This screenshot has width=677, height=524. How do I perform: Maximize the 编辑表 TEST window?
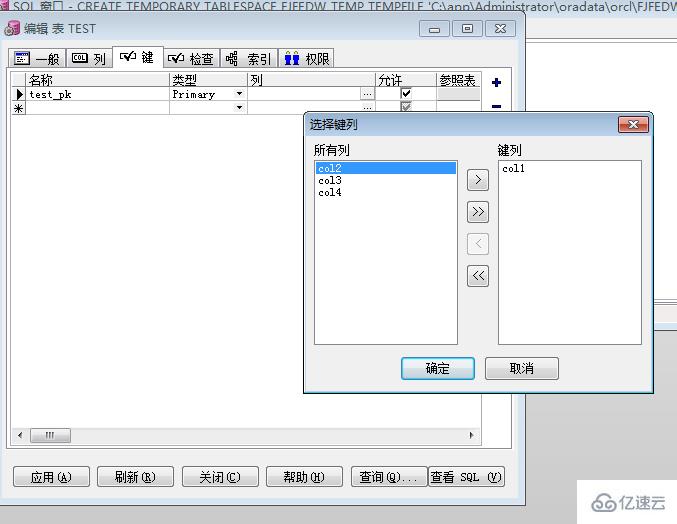pos(467,29)
